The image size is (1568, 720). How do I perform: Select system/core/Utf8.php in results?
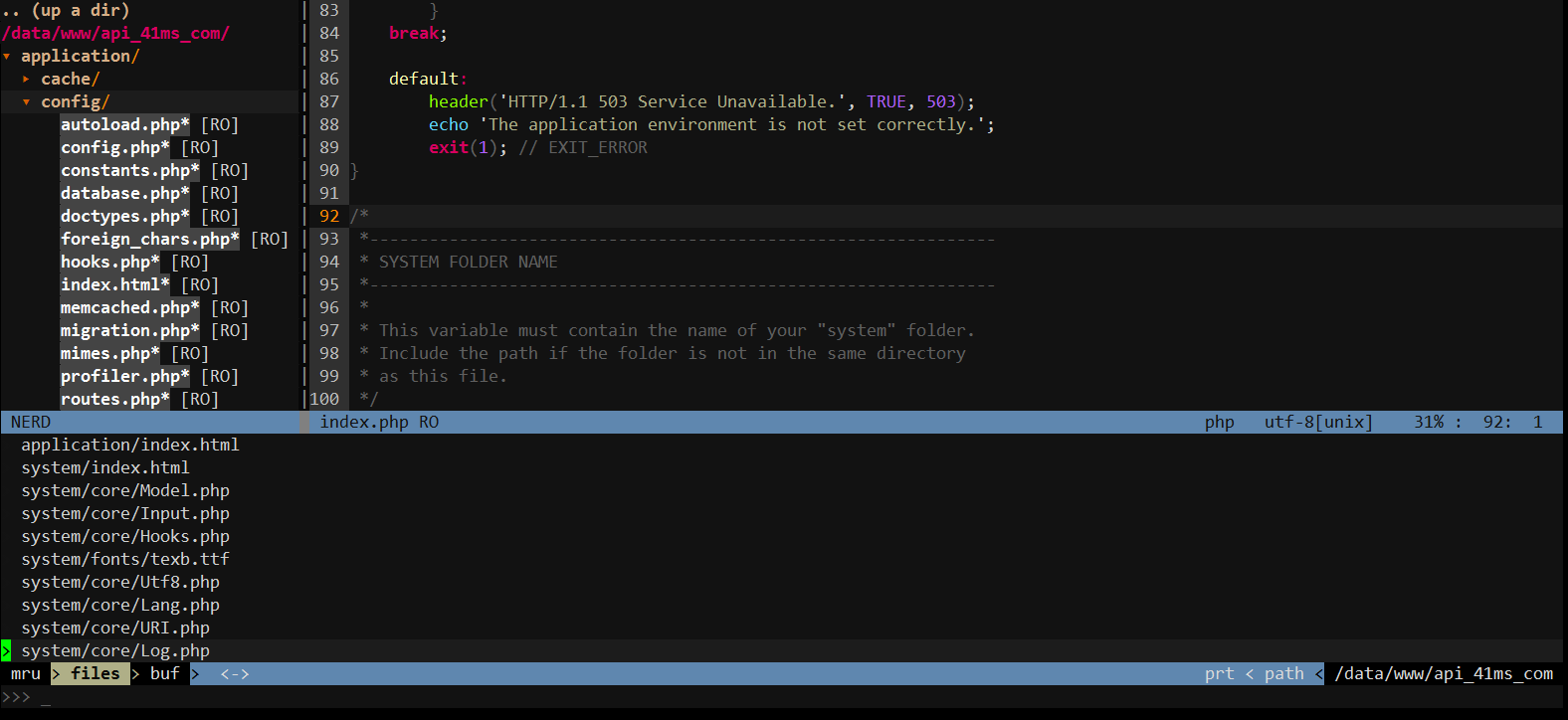pyautogui.click(x=120, y=583)
